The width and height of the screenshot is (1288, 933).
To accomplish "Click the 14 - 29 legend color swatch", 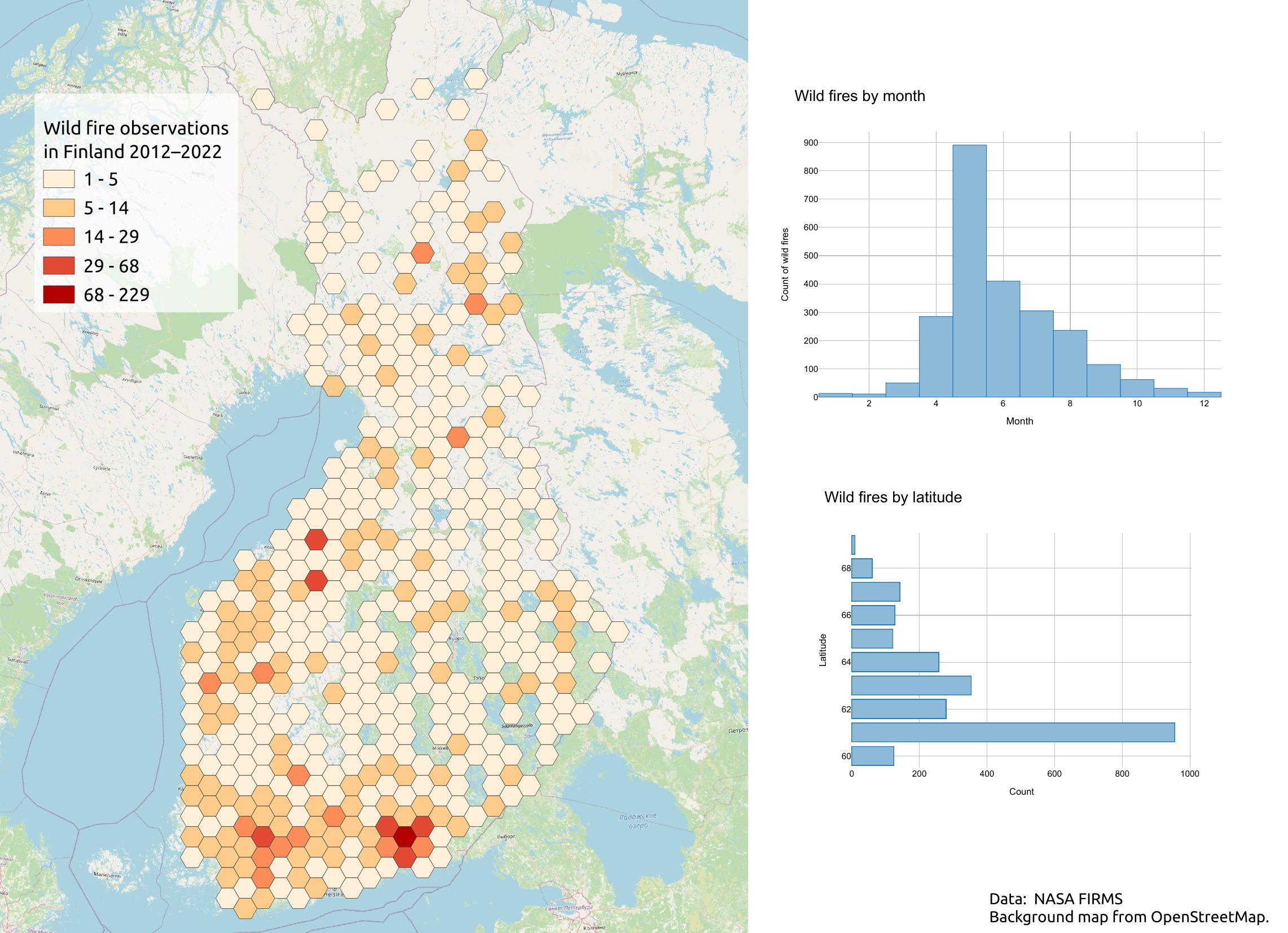I will [x=59, y=236].
